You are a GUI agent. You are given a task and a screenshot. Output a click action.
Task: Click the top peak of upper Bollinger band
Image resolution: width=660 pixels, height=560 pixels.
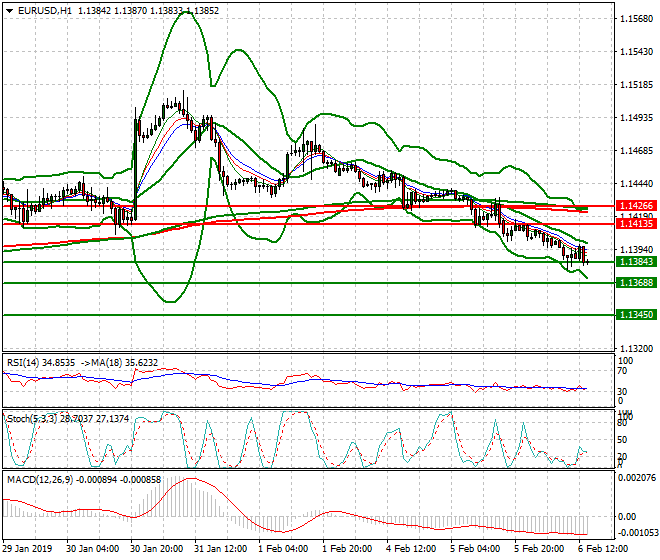(x=184, y=13)
